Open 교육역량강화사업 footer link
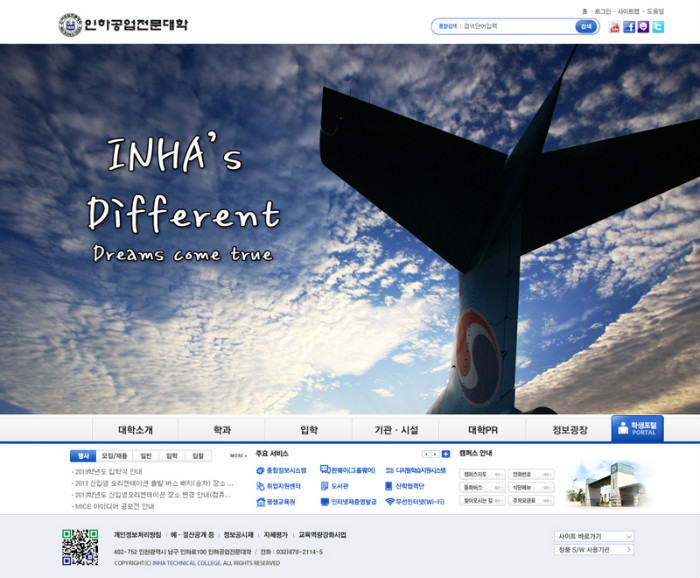 pyautogui.click(x=322, y=535)
